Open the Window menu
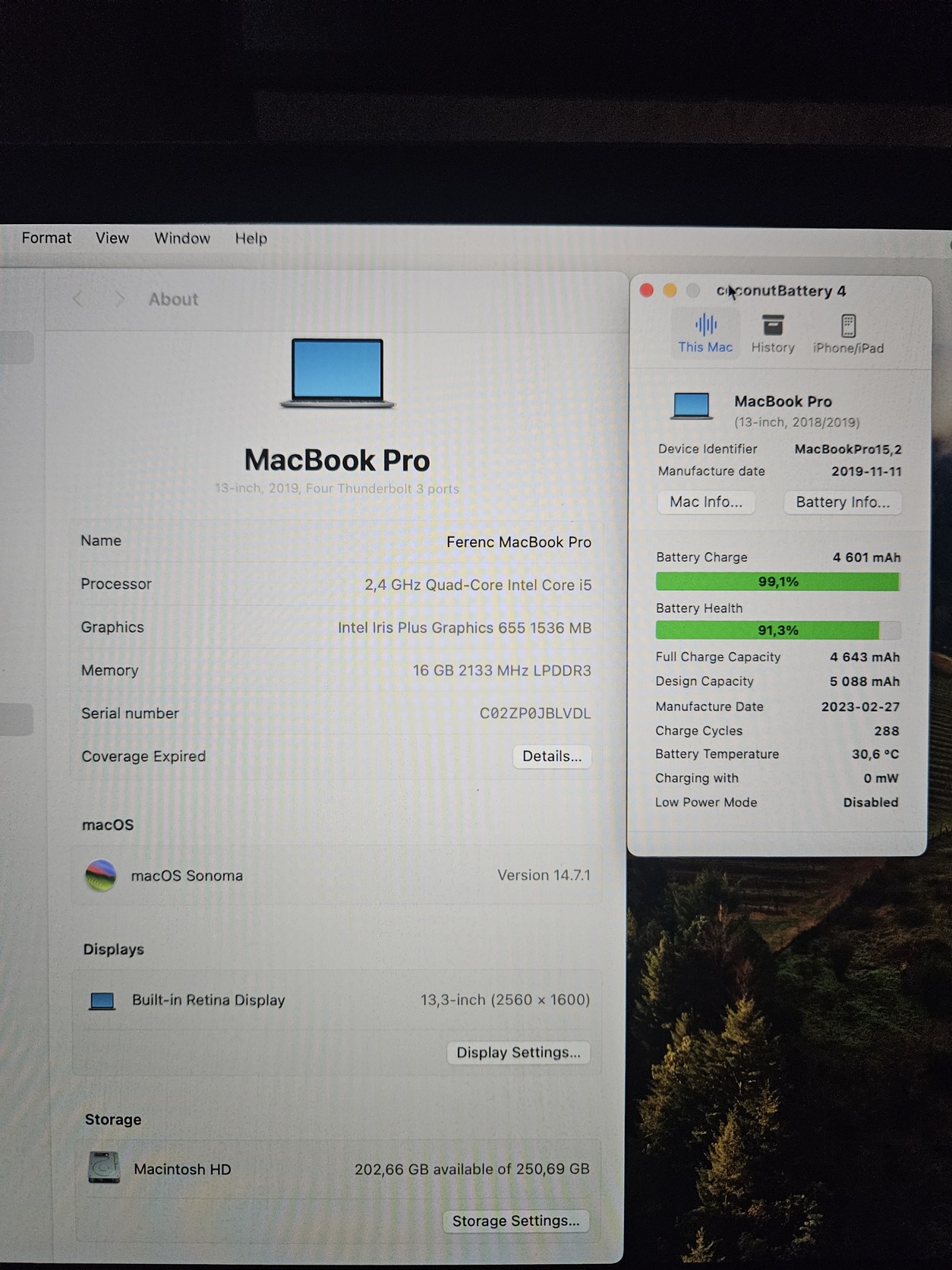The image size is (952, 1270). click(182, 238)
